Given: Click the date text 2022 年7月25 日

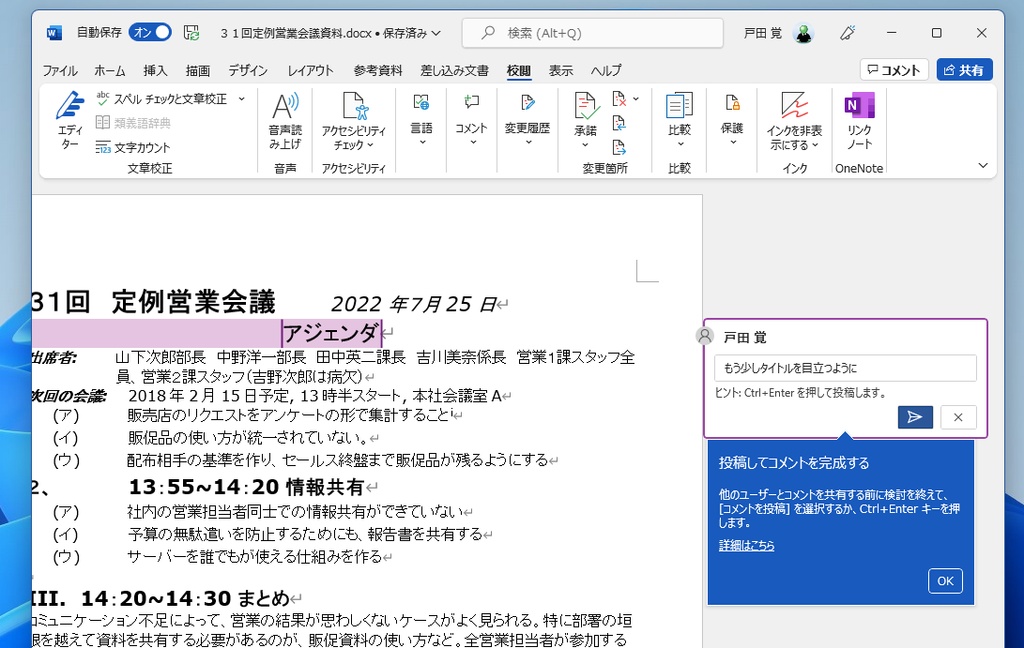Looking at the screenshot, I should [413, 304].
